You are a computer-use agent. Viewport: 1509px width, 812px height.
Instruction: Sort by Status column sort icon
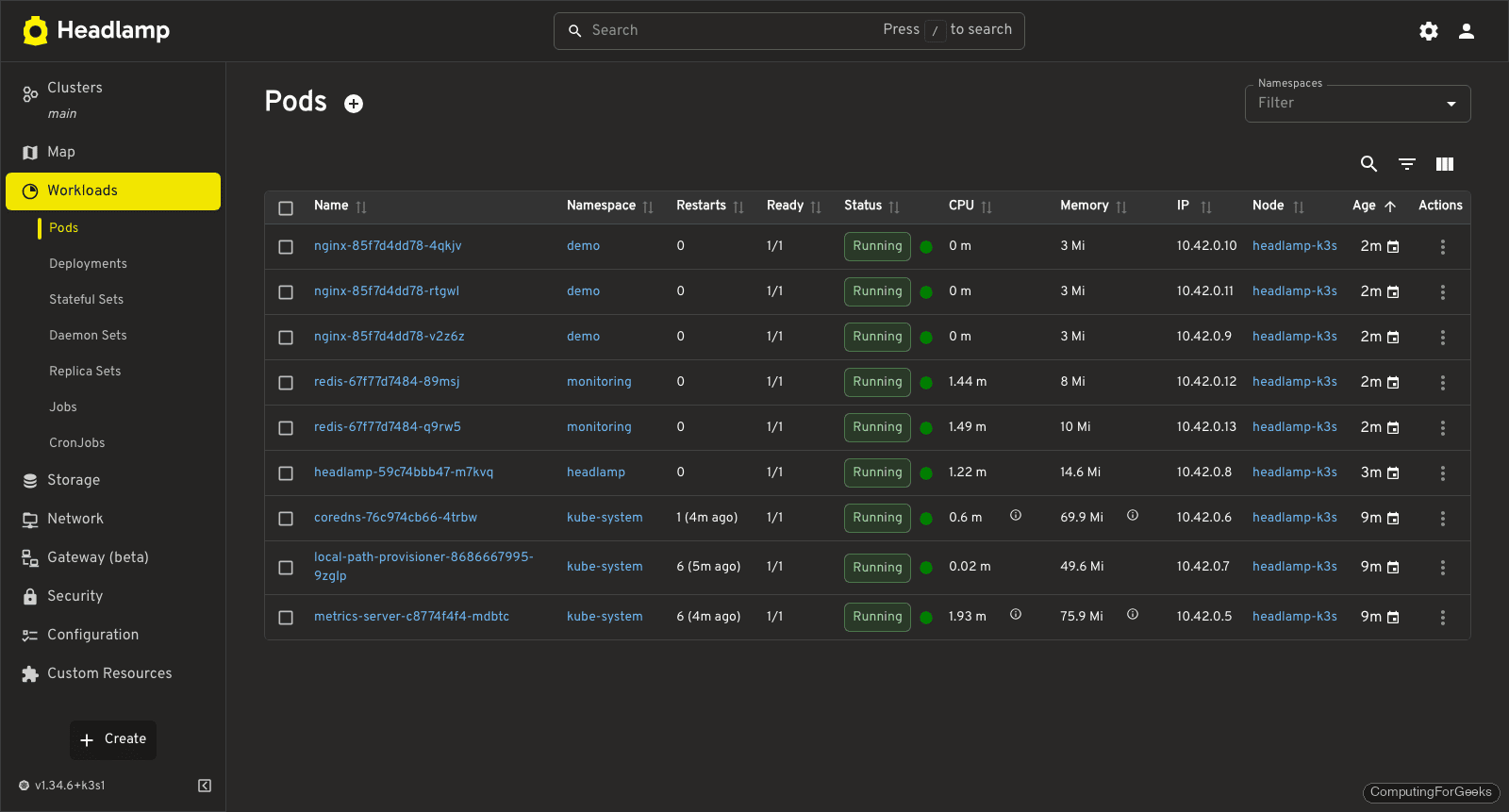coord(894,207)
